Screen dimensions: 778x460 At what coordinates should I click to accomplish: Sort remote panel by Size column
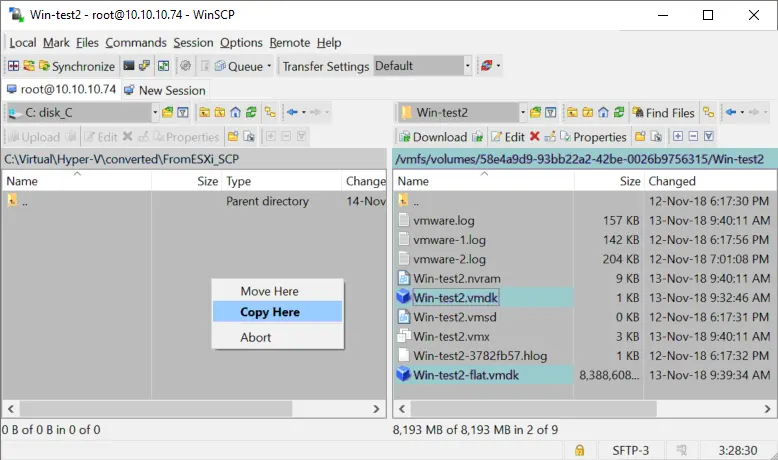point(609,181)
